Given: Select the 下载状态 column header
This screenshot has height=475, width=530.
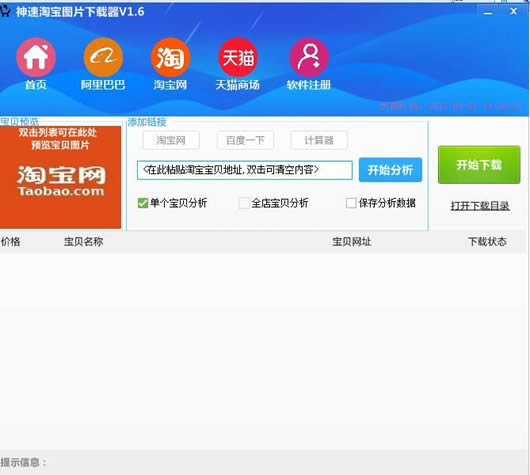Looking at the screenshot, I should point(487,241).
